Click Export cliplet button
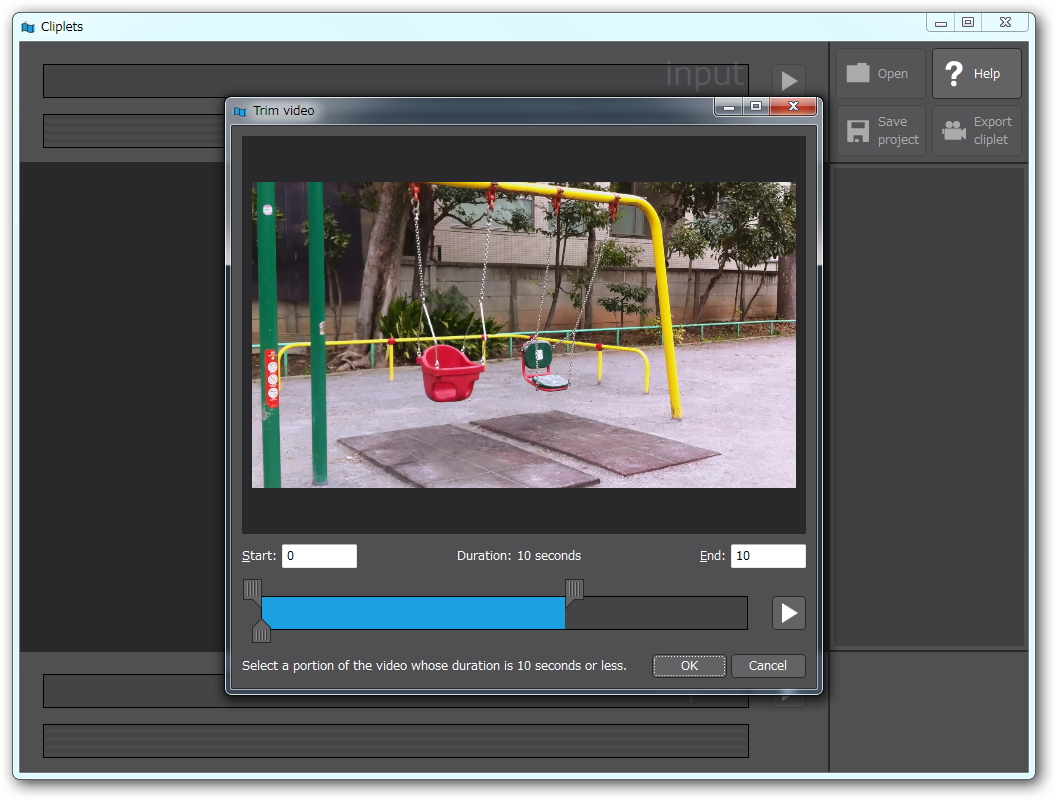Viewport: 1056px width, 800px height. point(977,131)
